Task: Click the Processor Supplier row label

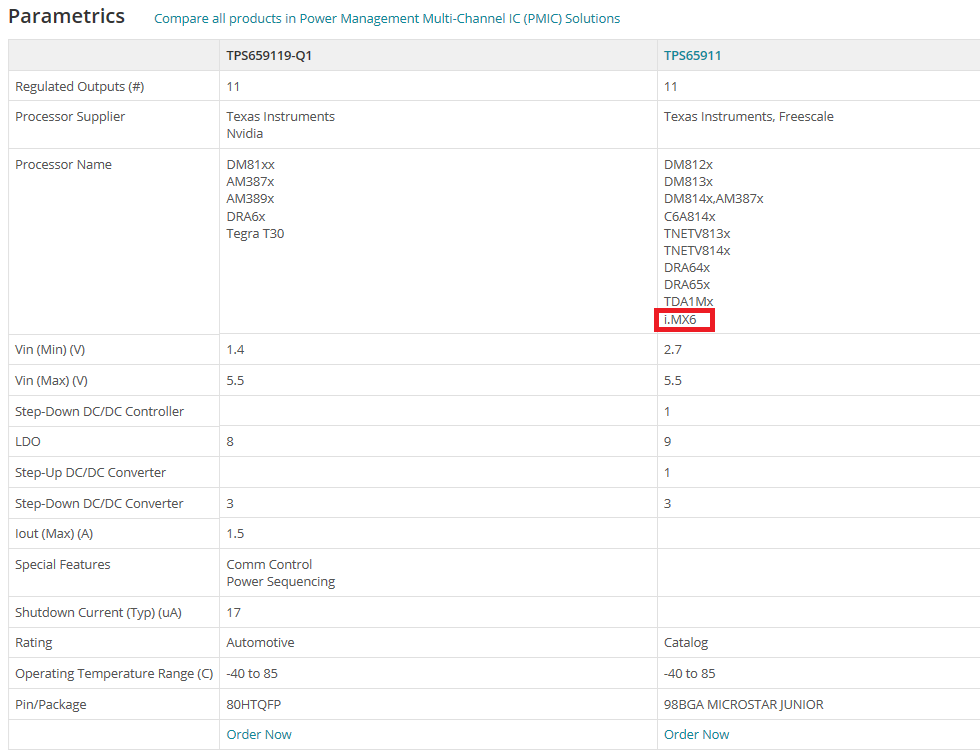Action: point(70,116)
